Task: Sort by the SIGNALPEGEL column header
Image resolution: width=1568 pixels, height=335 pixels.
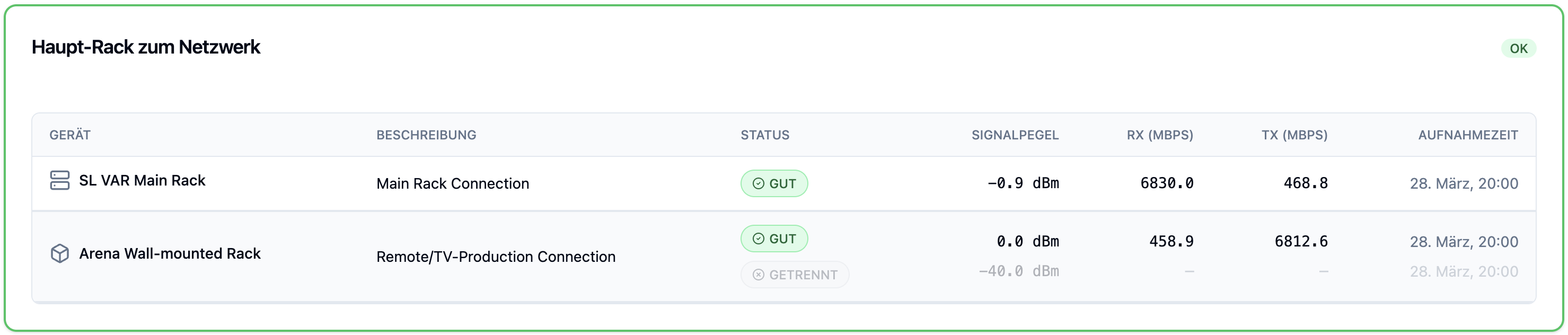Action: tap(1015, 135)
